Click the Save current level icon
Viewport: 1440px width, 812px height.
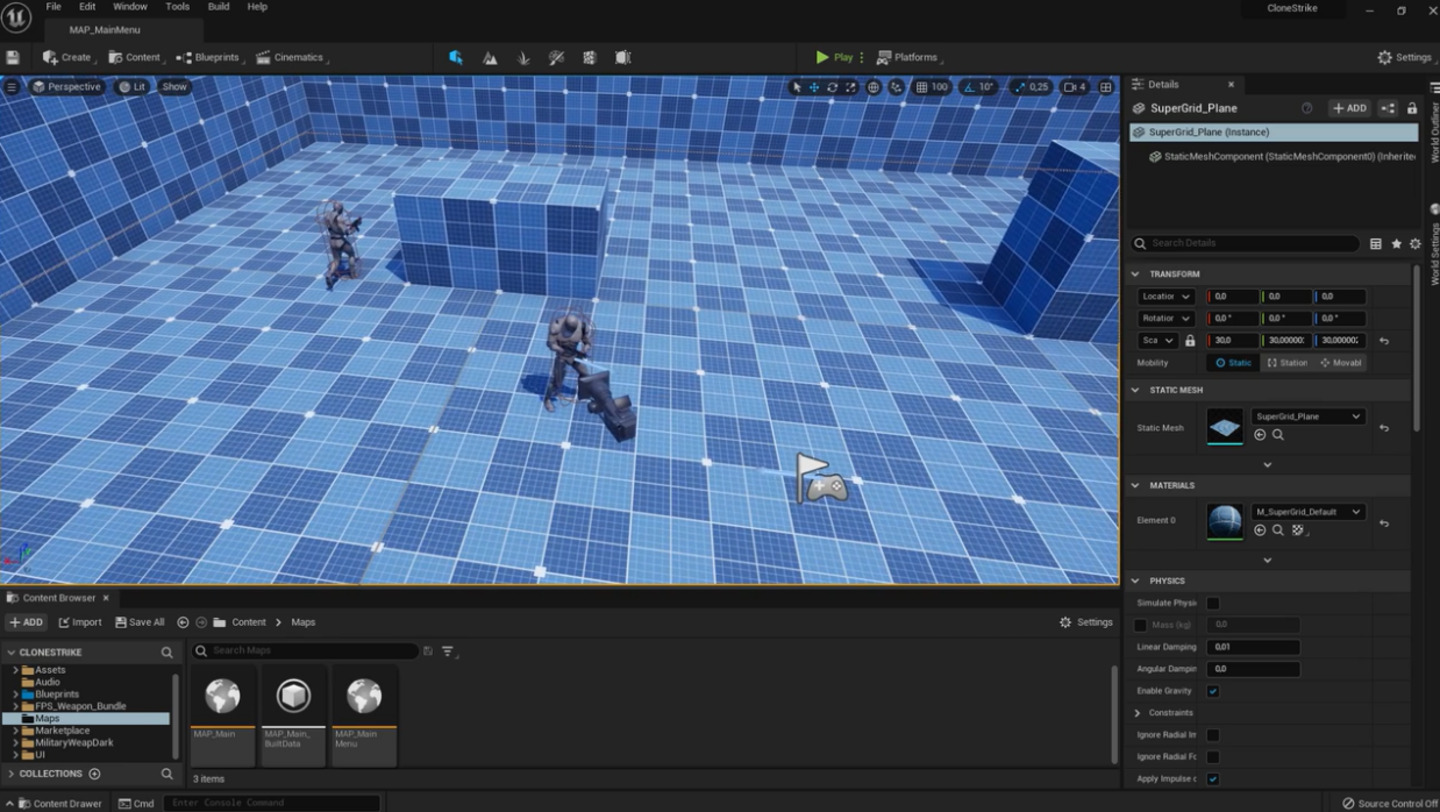(x=13, y=58)
